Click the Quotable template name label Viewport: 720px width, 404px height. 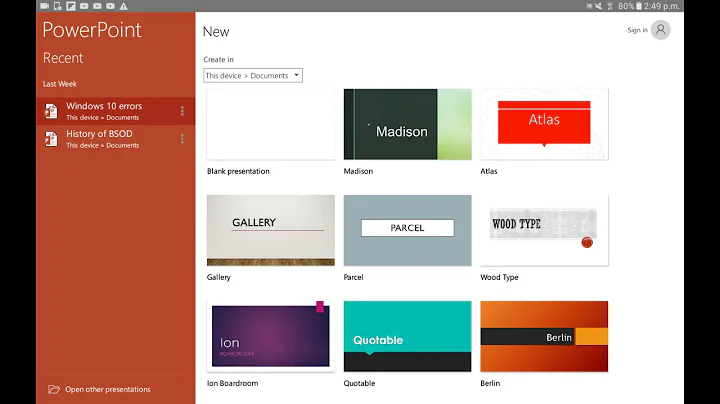tap(359, 383)
